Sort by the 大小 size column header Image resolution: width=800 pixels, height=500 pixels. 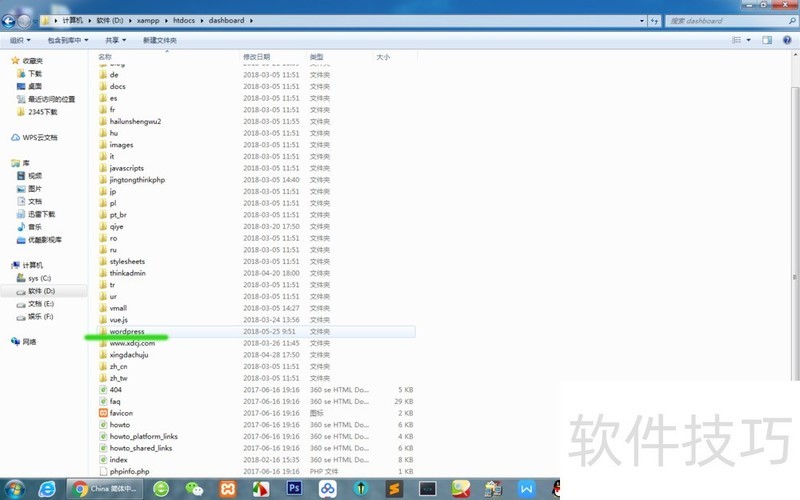pos(394,57)
